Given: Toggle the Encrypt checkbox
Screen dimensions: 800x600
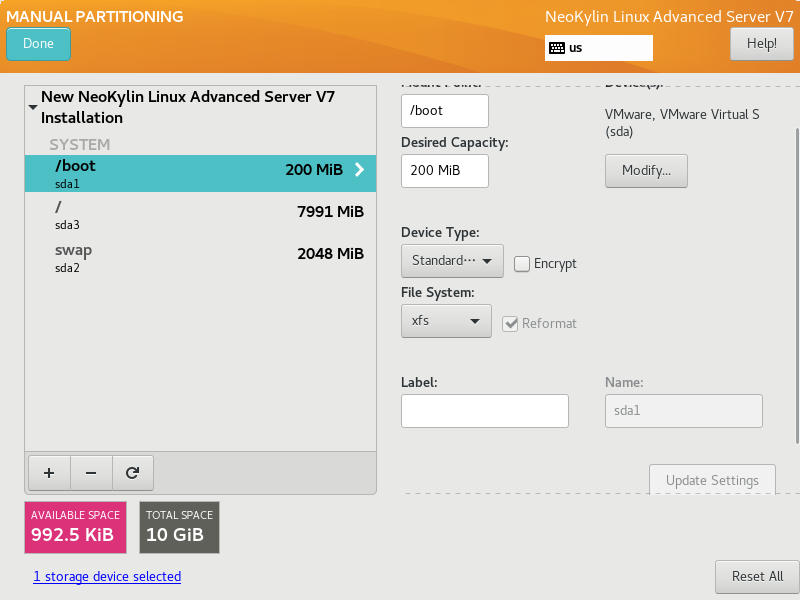Looking at the screenshot, I should tap(521, 264).
